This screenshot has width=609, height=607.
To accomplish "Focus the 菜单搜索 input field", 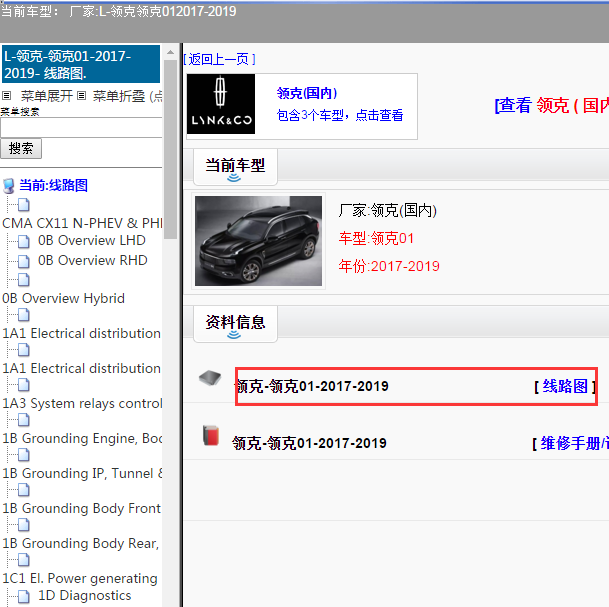I will click(81, 127).
